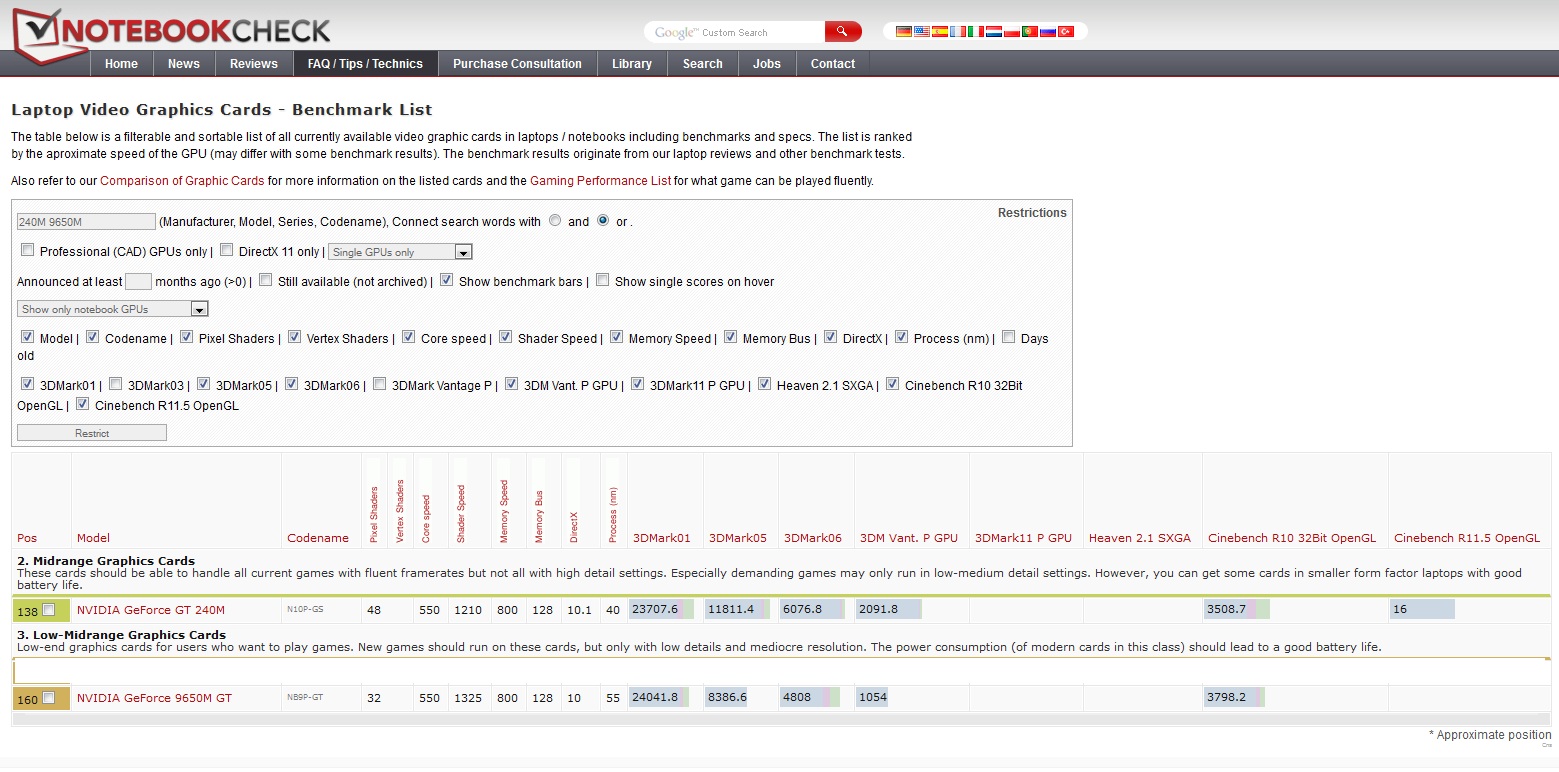
Task: Select the Spanish flag icon
Action: click(x=939, y=32)
